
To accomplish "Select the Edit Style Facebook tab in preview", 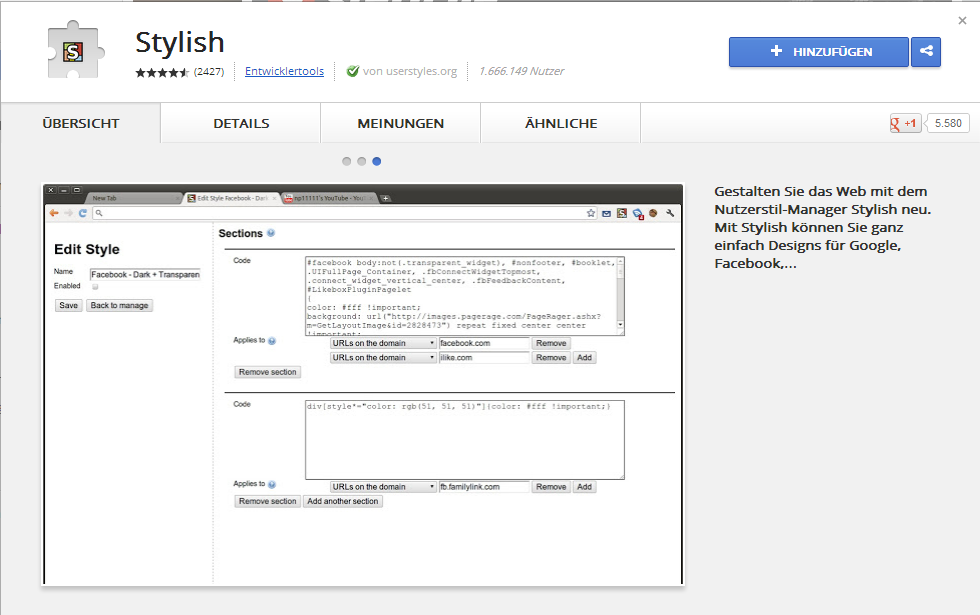I will (231, 198).
